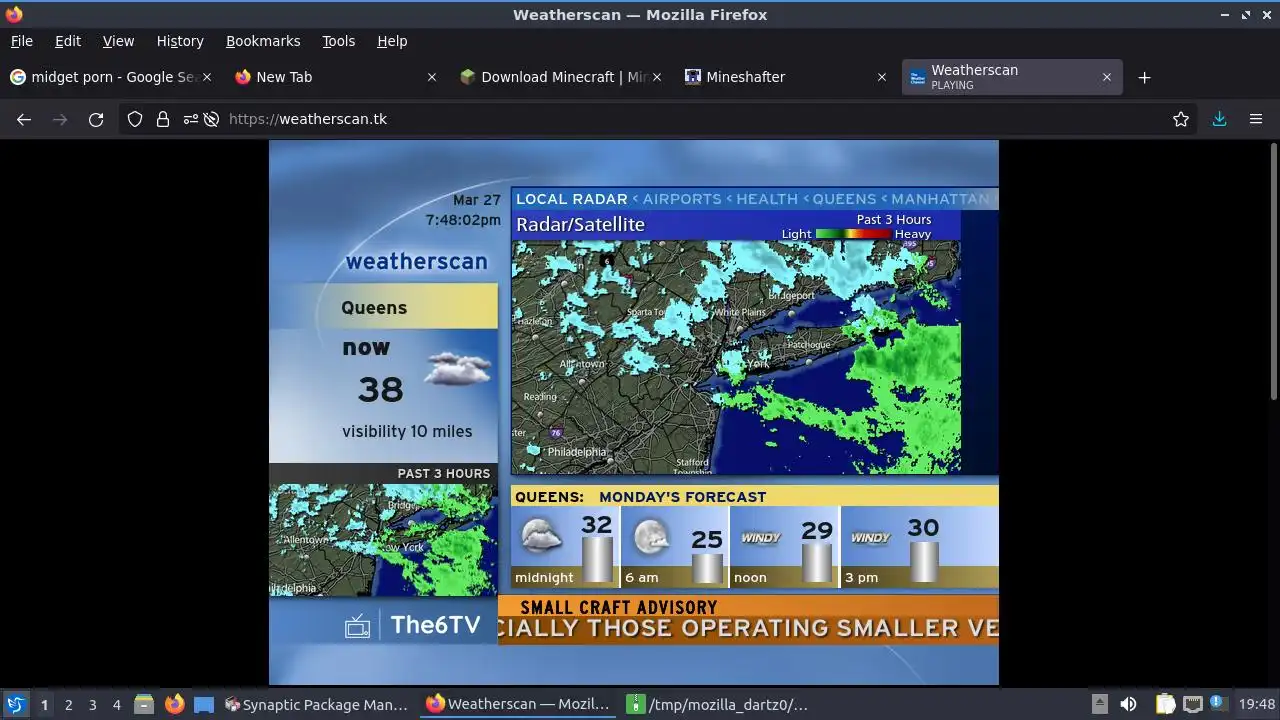The width and height of the screenshot is (1280, 720).
Task: Switch to virtual desktop 3
Action: [x=92, y=704]
